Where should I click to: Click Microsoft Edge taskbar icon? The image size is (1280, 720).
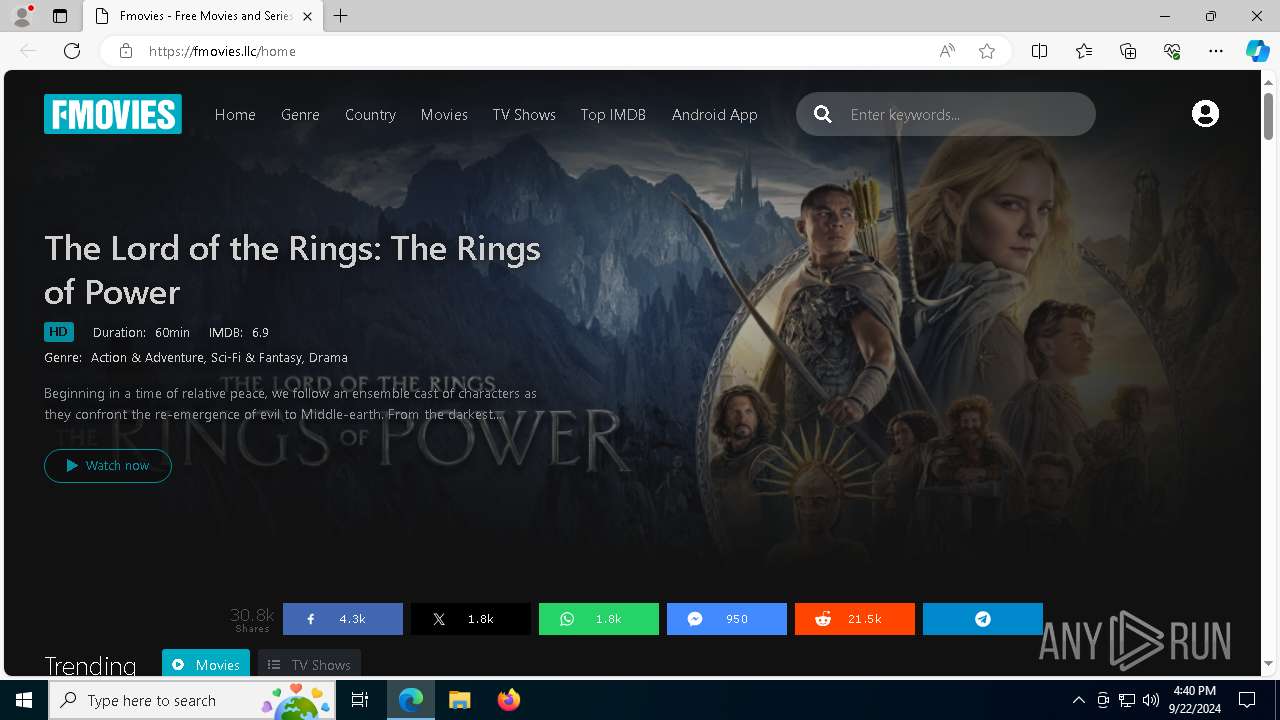click(x=411, y=700)
